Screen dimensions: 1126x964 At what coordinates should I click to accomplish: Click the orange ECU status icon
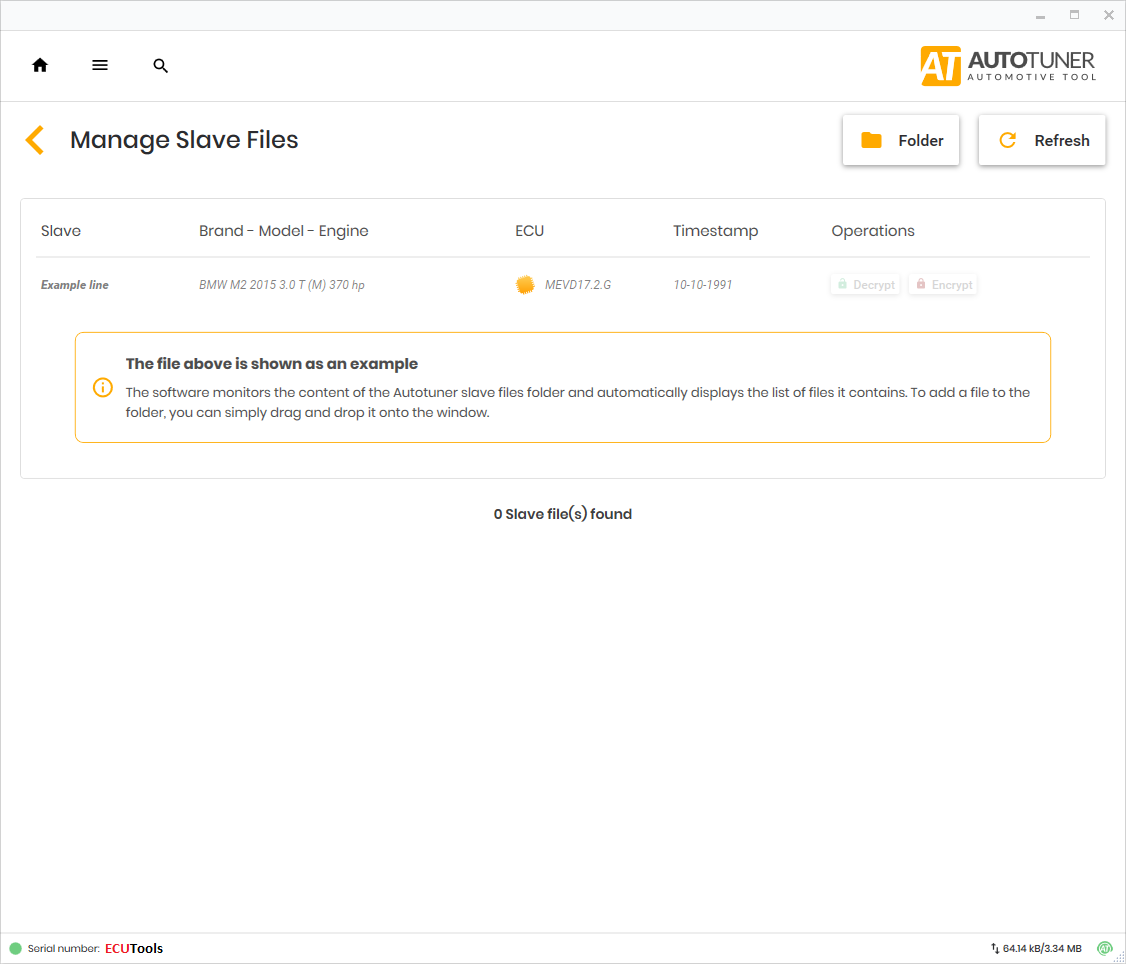click(525, 285)
